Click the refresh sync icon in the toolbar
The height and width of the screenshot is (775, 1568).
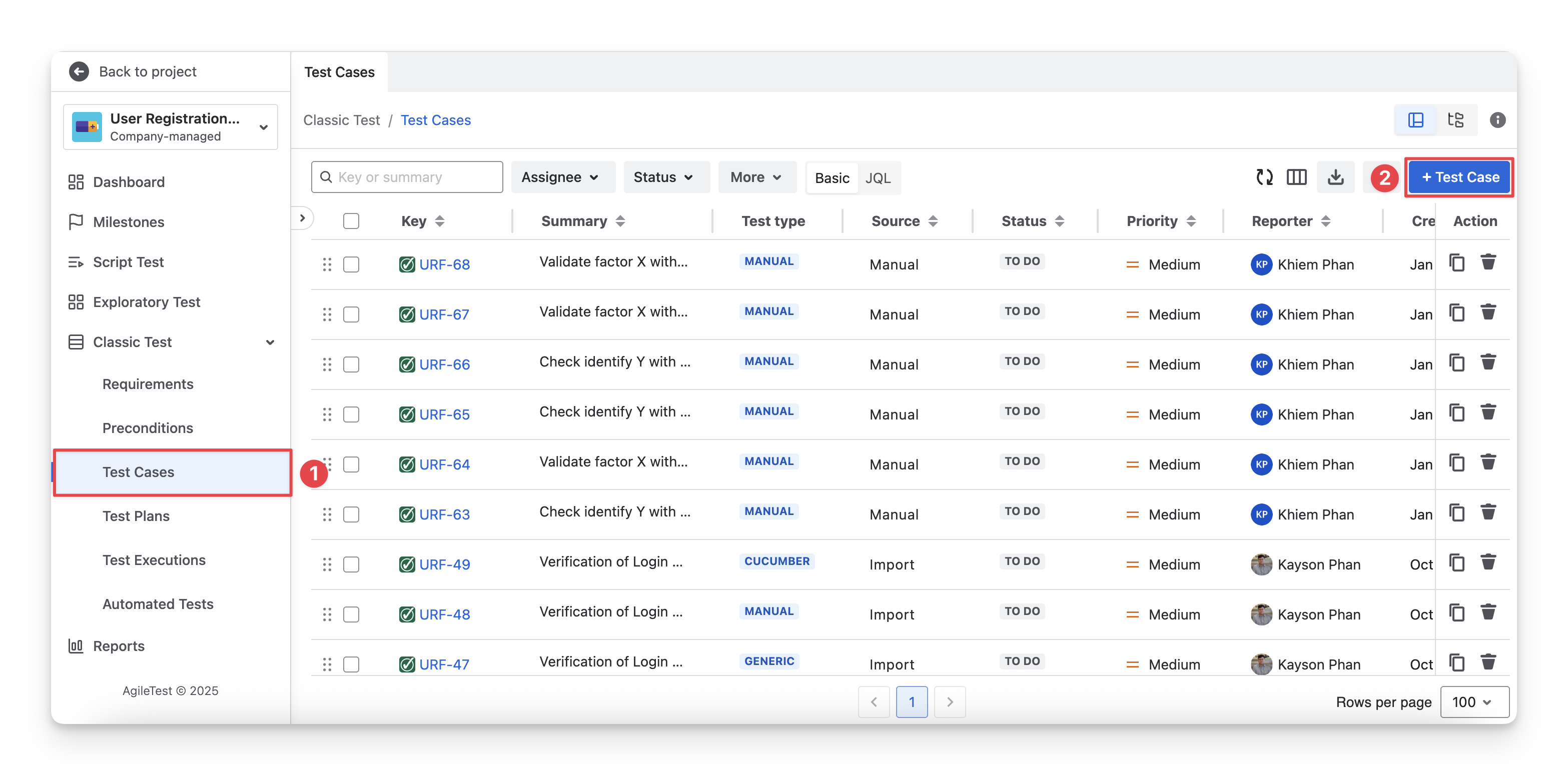pyautogui.click(x=1264, y=177)
